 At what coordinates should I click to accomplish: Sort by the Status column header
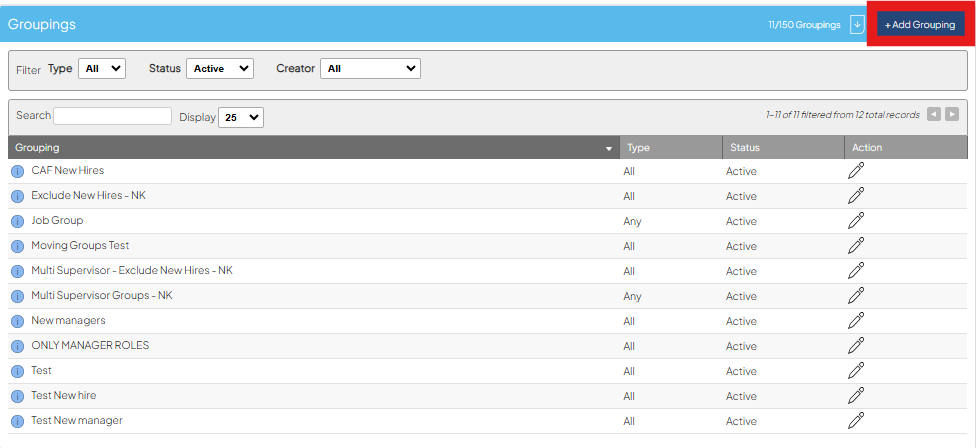click(783, 147)
